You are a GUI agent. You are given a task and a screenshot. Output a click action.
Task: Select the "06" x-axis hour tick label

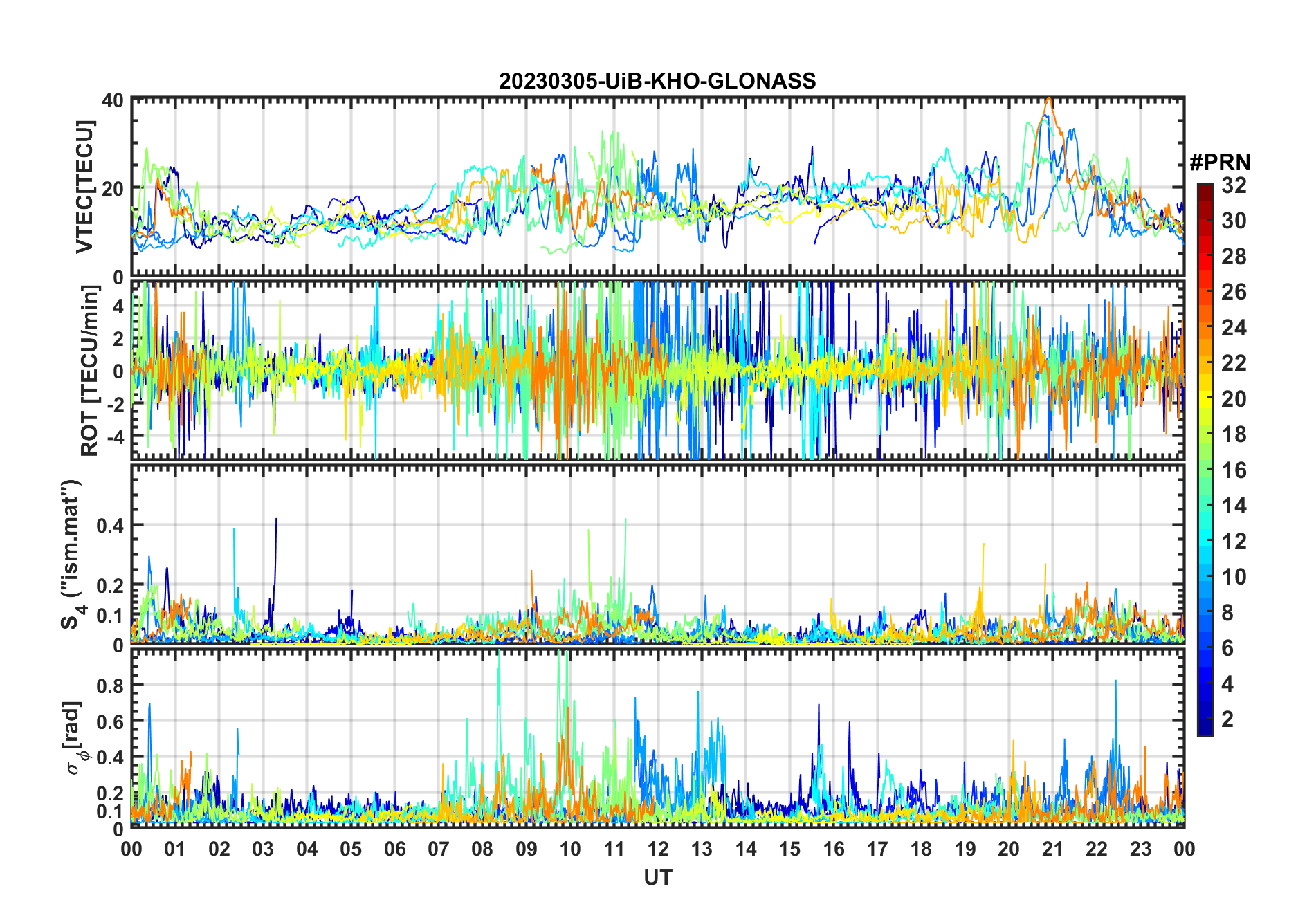tap(394, 849)
